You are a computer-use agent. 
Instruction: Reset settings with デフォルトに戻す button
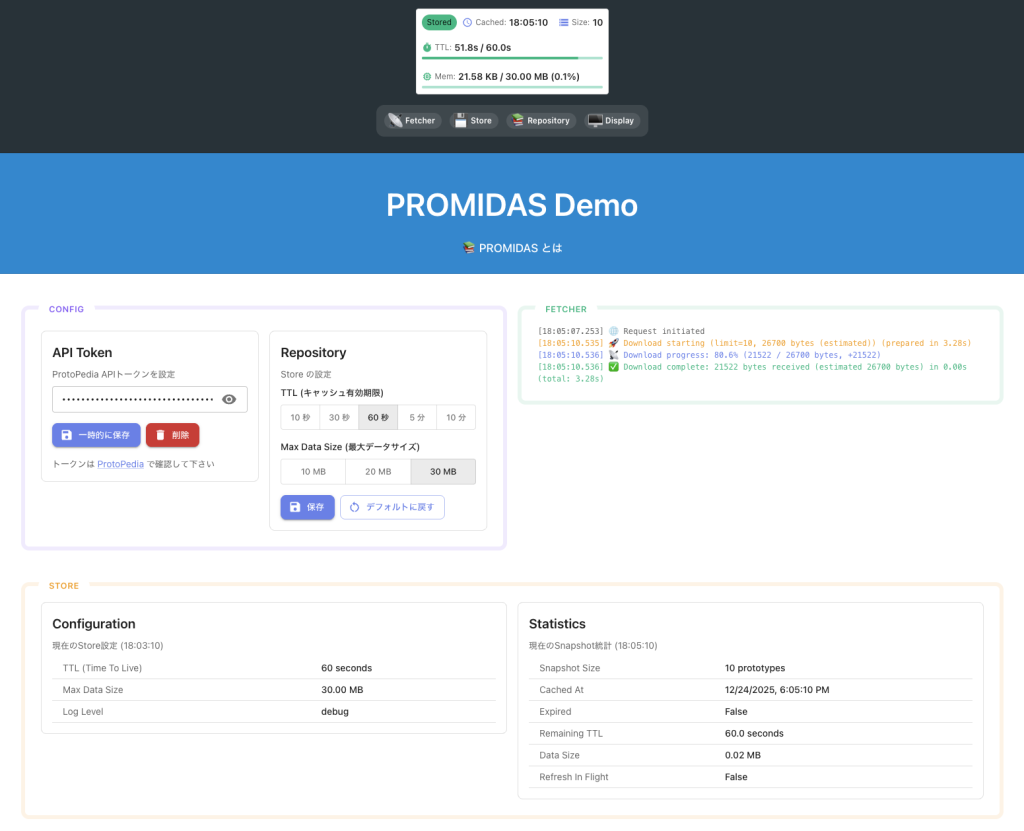[x=392, y=507]
